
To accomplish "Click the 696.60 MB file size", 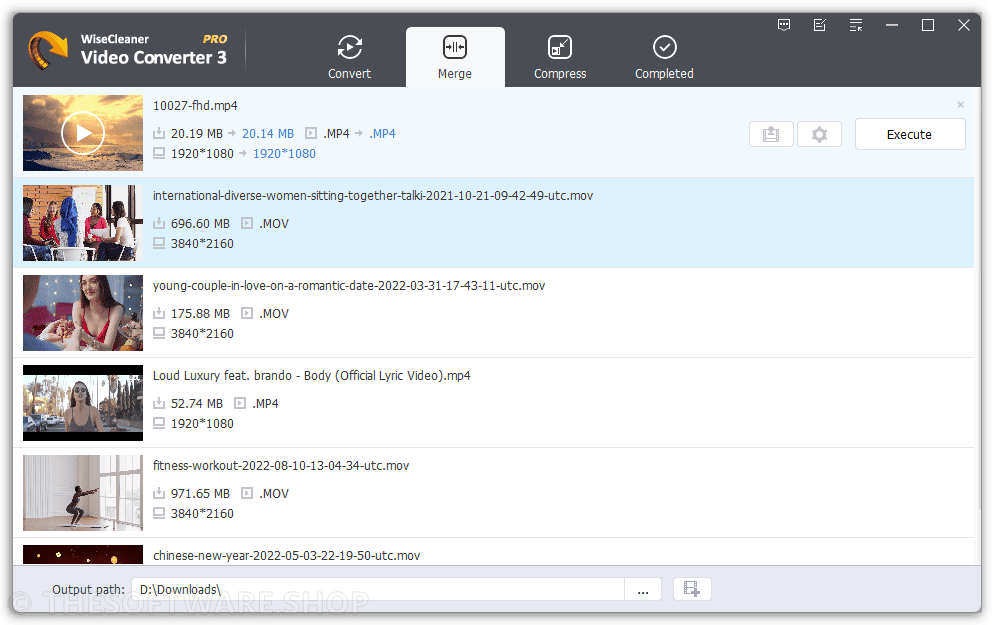I will pos(200,224).
